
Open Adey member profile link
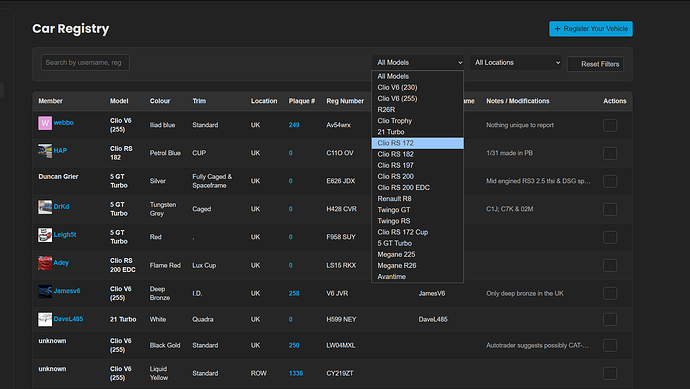(x=61, y=263)
